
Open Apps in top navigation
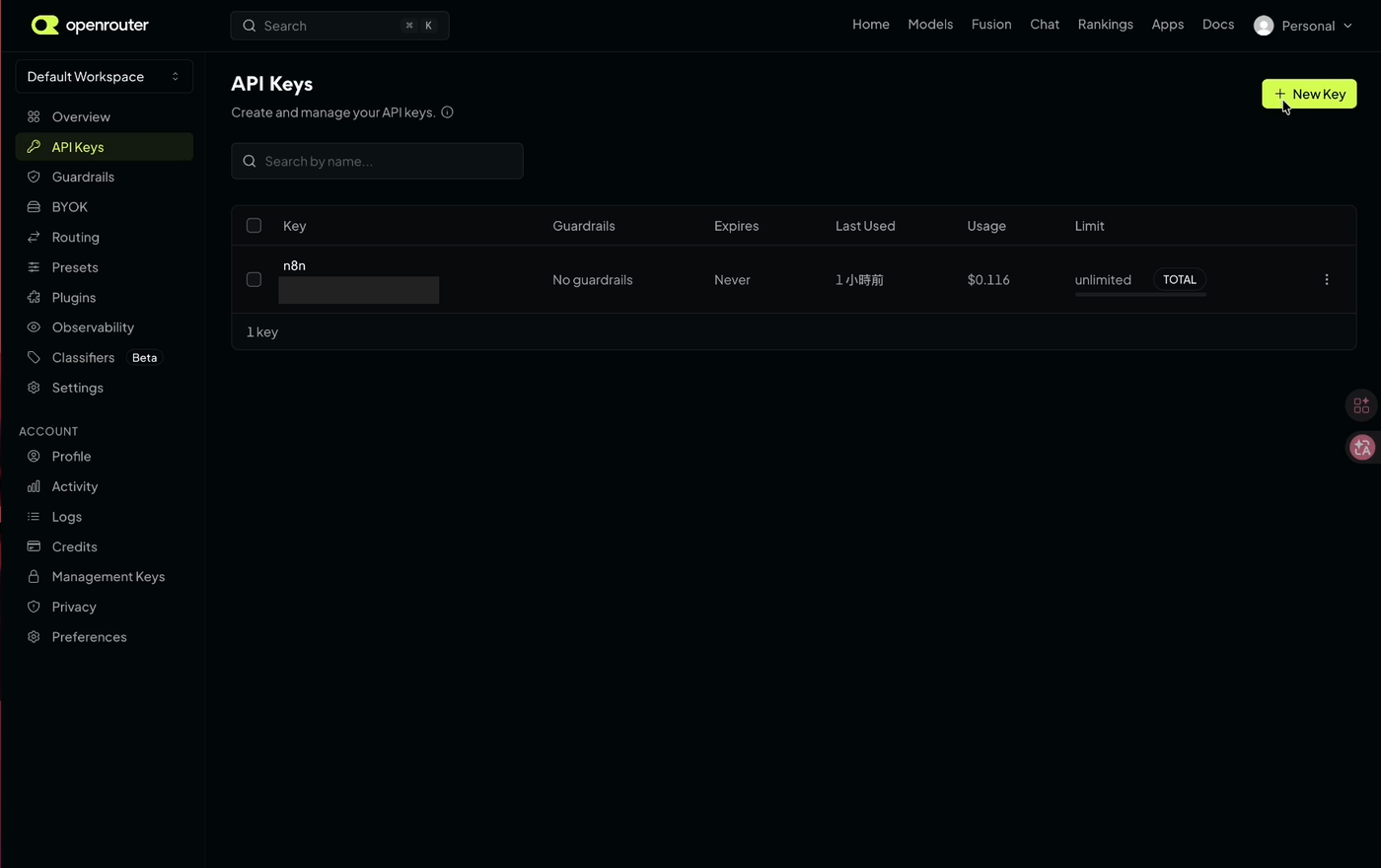pyautogui.click(x=1168, y=25)
